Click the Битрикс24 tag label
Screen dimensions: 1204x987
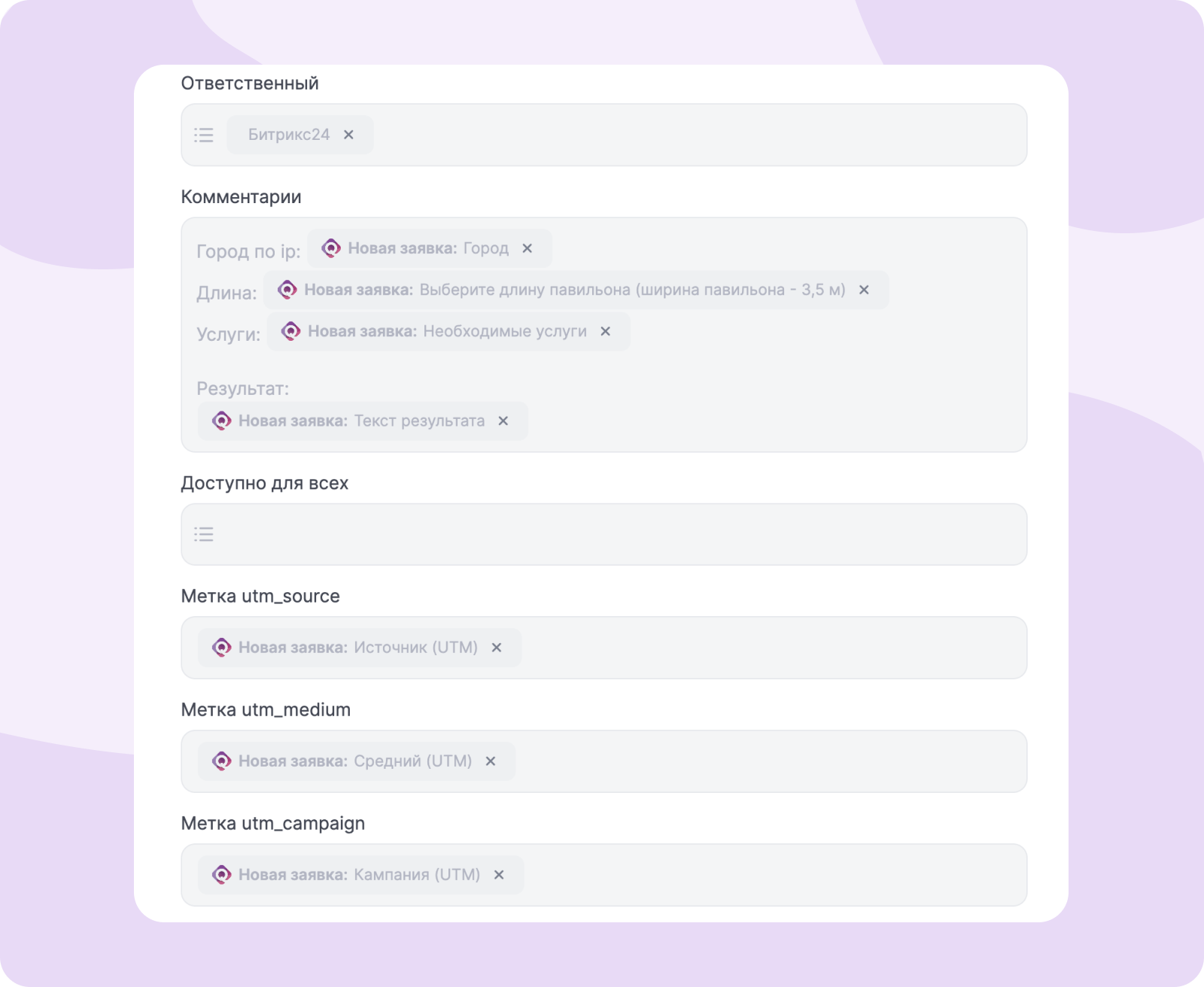coord(289,135)
